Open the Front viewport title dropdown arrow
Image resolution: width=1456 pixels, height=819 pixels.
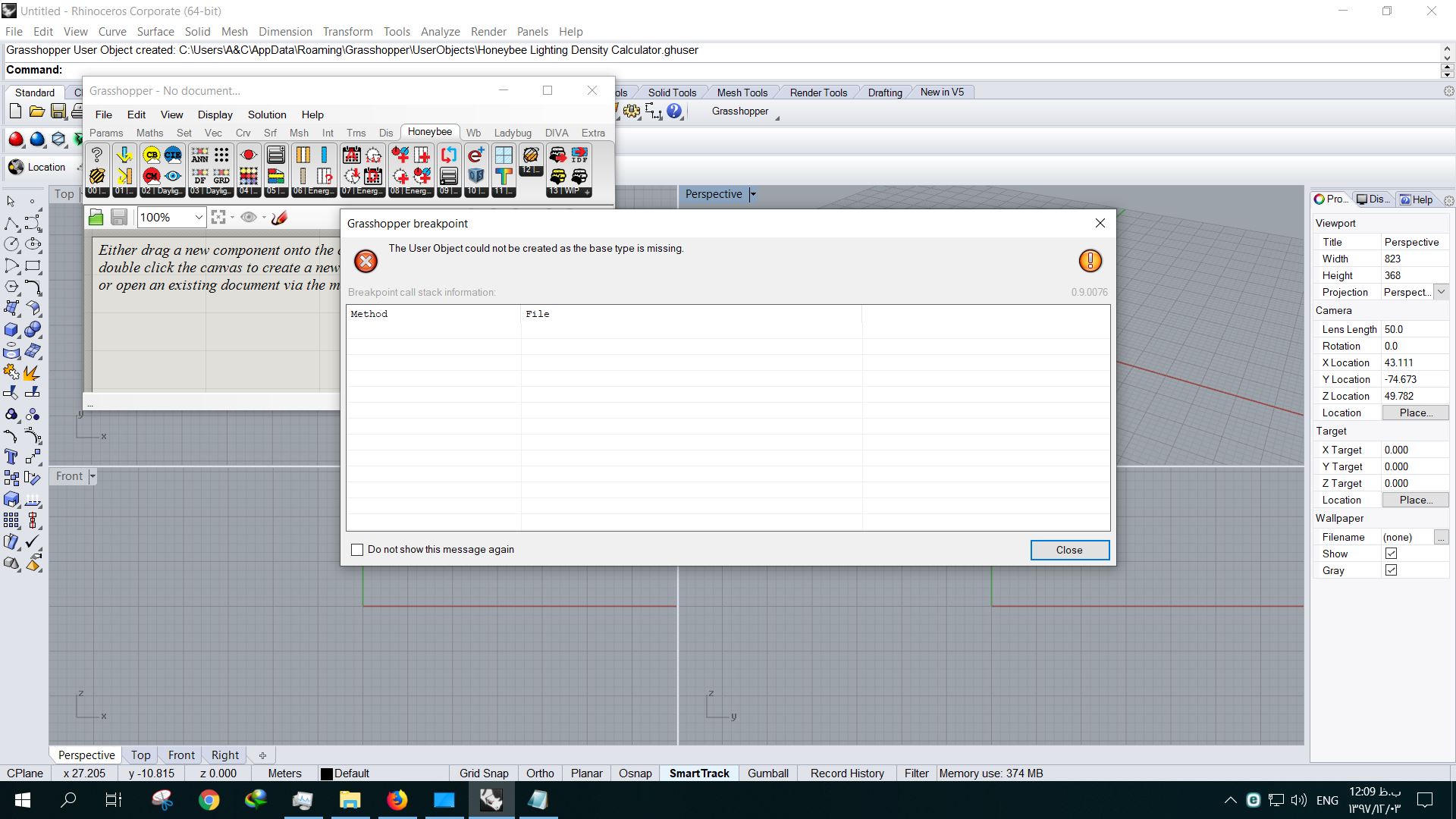(x=93, y=476)
